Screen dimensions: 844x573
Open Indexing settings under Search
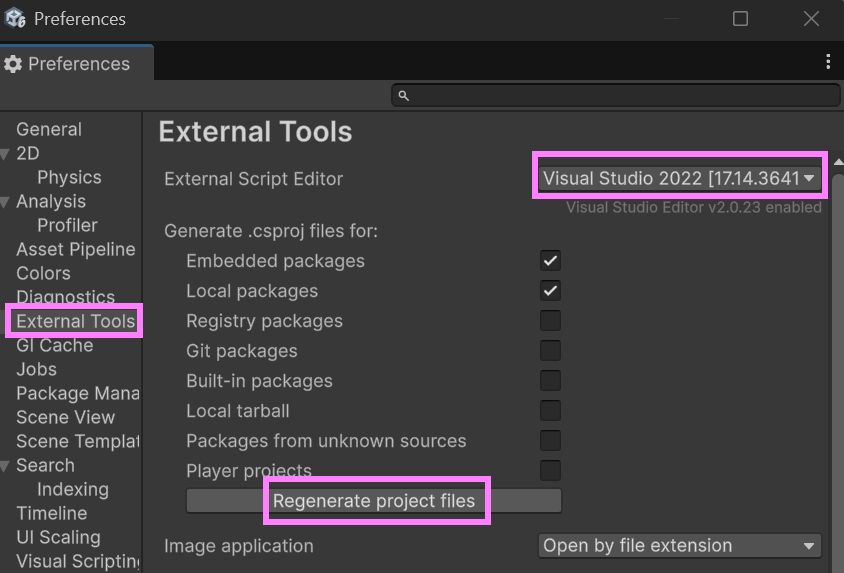pos(73,490)
